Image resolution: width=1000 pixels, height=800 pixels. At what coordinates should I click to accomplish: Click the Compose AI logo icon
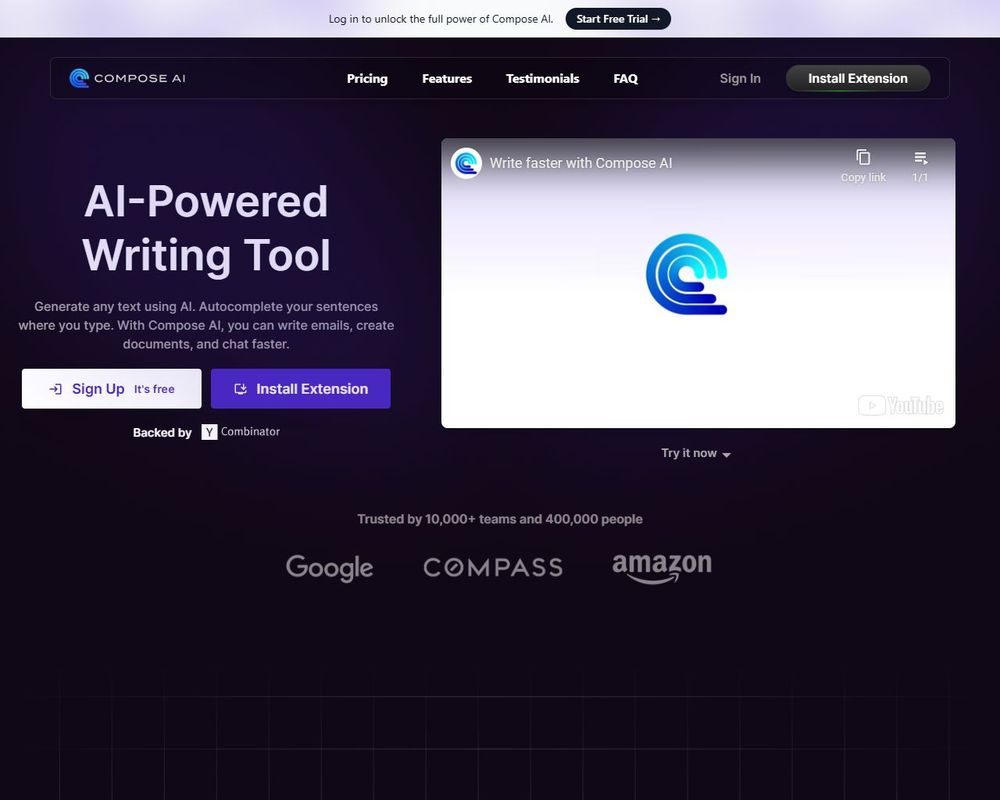[79, 78]
